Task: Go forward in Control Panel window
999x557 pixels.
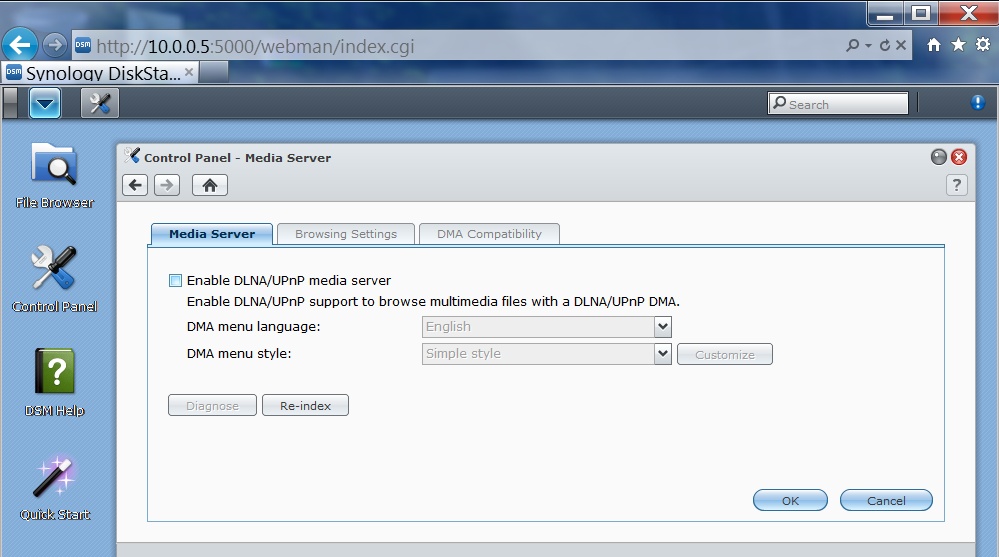Action: tap(167, 185)
